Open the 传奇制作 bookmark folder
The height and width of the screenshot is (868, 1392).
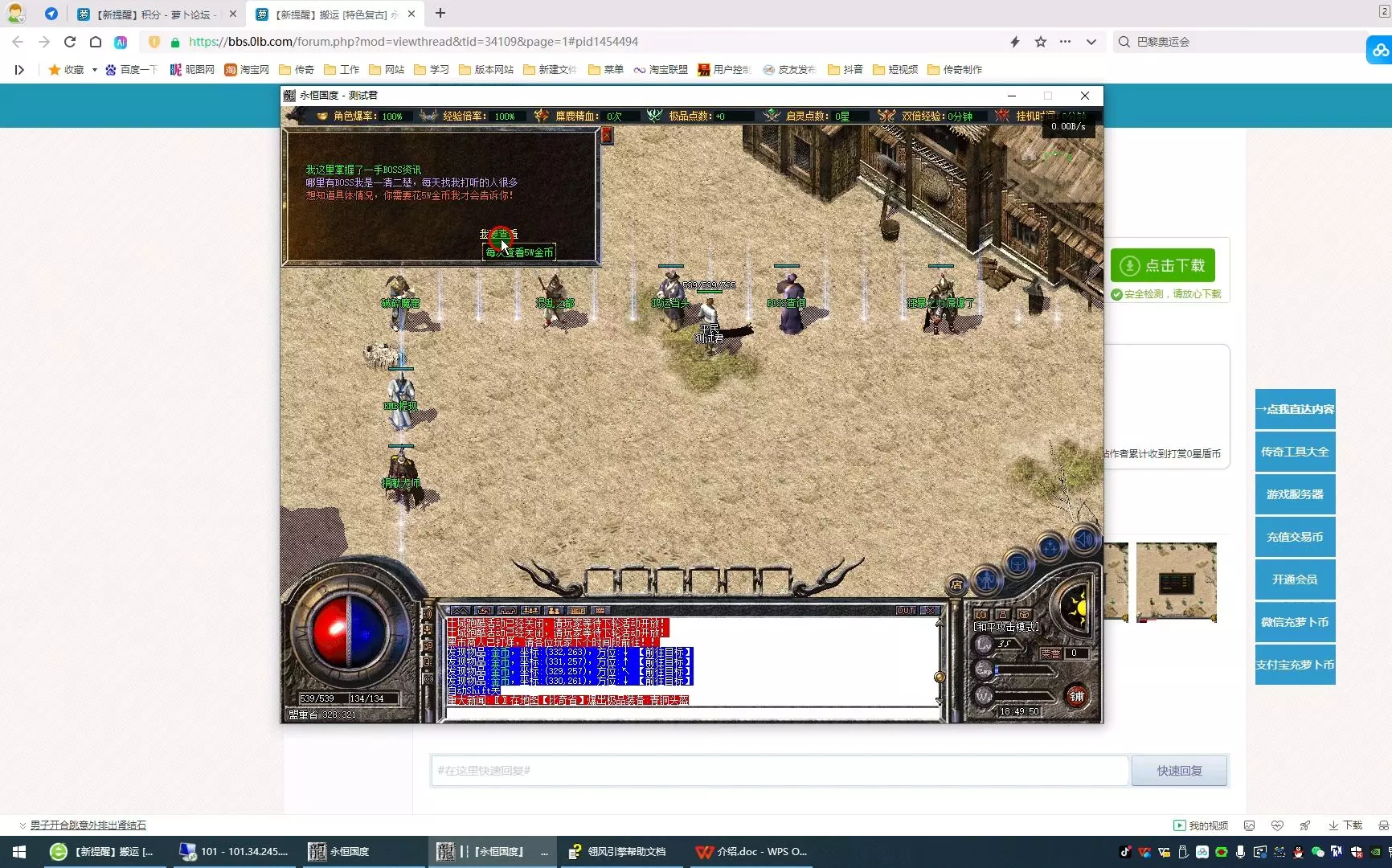(955, 70)
